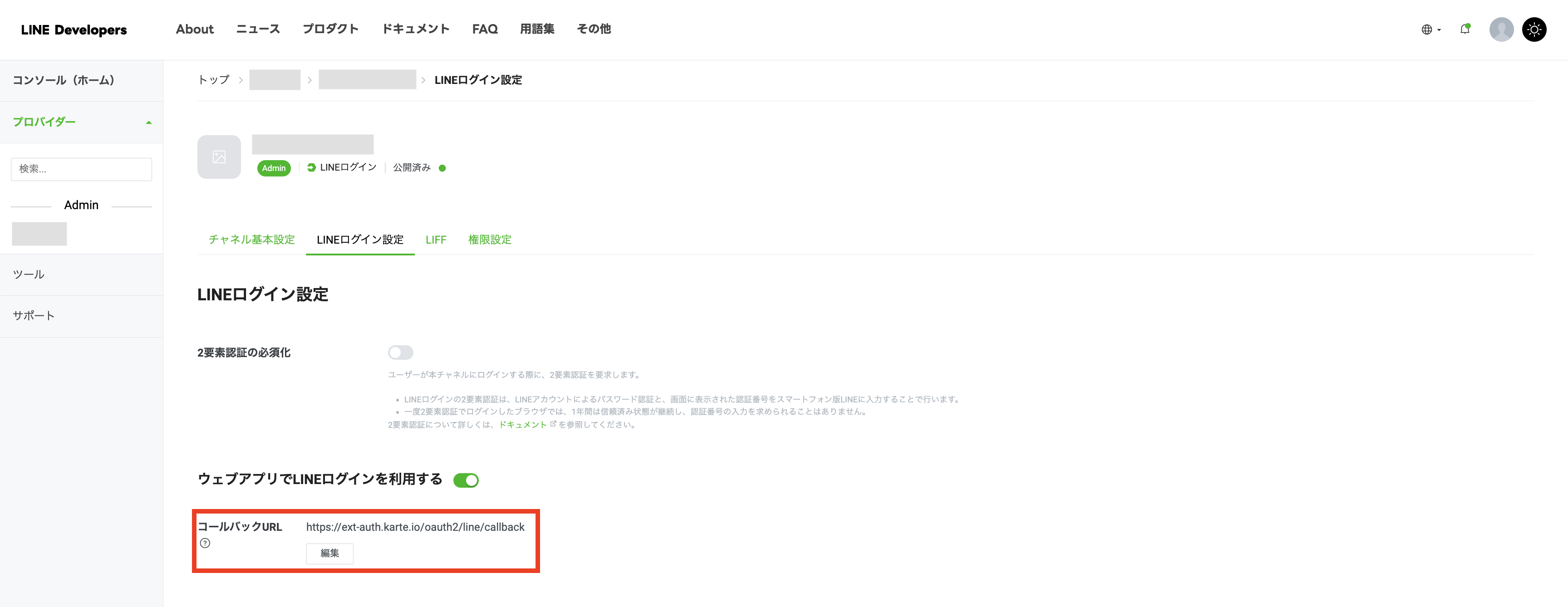
Task: Select the provider under Admin in the sidebar
Action: [x=39, y=234]
